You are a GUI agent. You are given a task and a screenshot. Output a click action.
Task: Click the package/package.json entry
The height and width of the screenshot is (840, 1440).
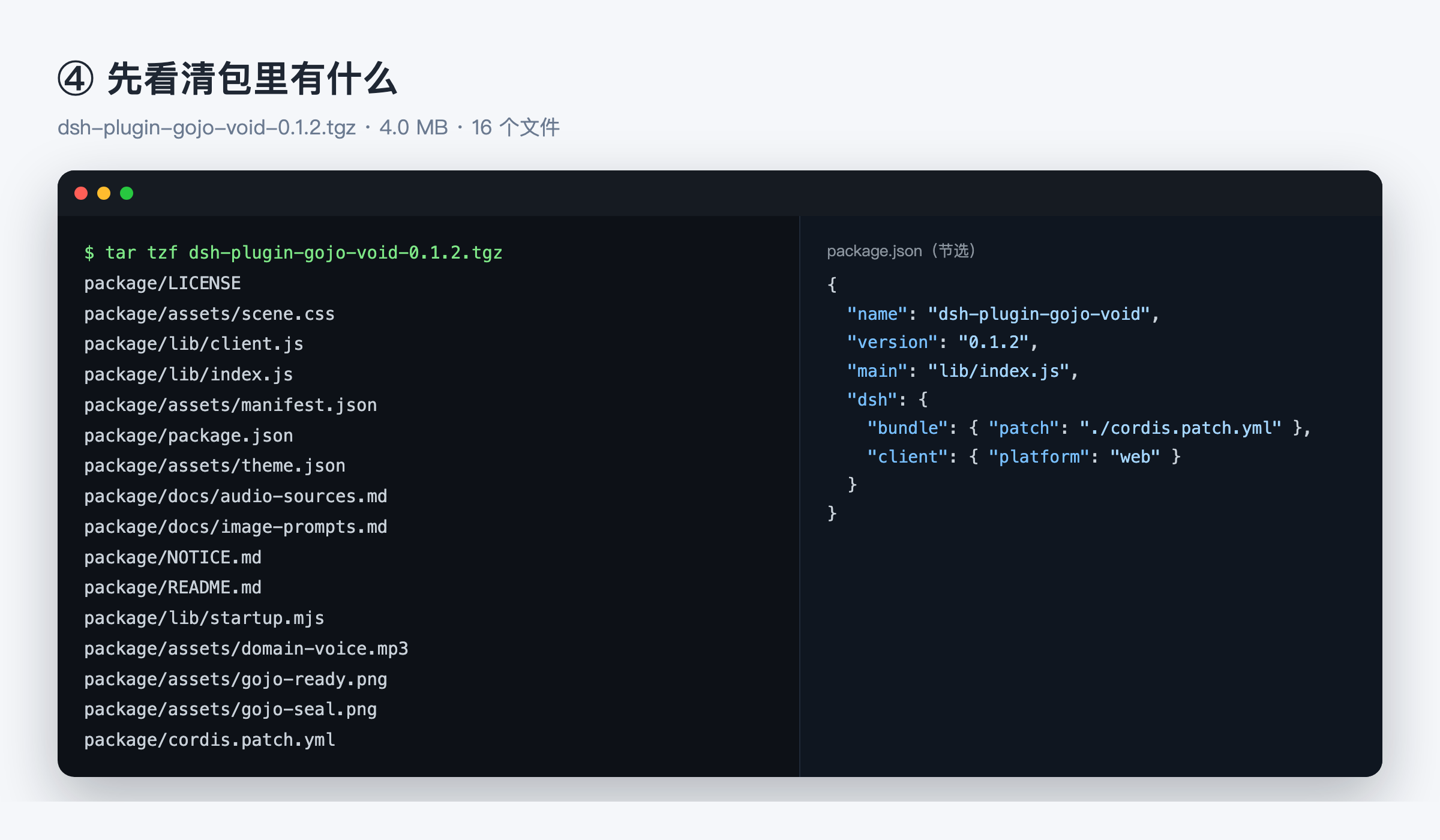(188, 436)
